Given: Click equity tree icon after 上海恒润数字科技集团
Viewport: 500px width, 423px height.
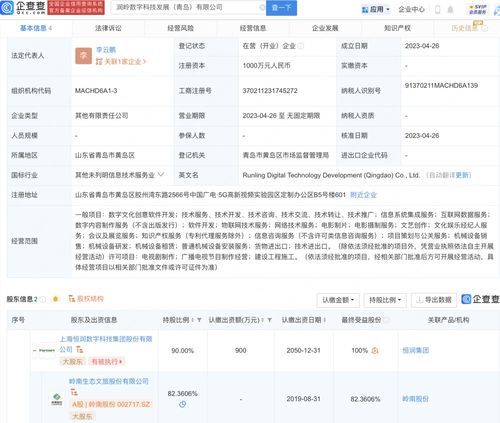Looking at the screenshot, I should [79, 350].
